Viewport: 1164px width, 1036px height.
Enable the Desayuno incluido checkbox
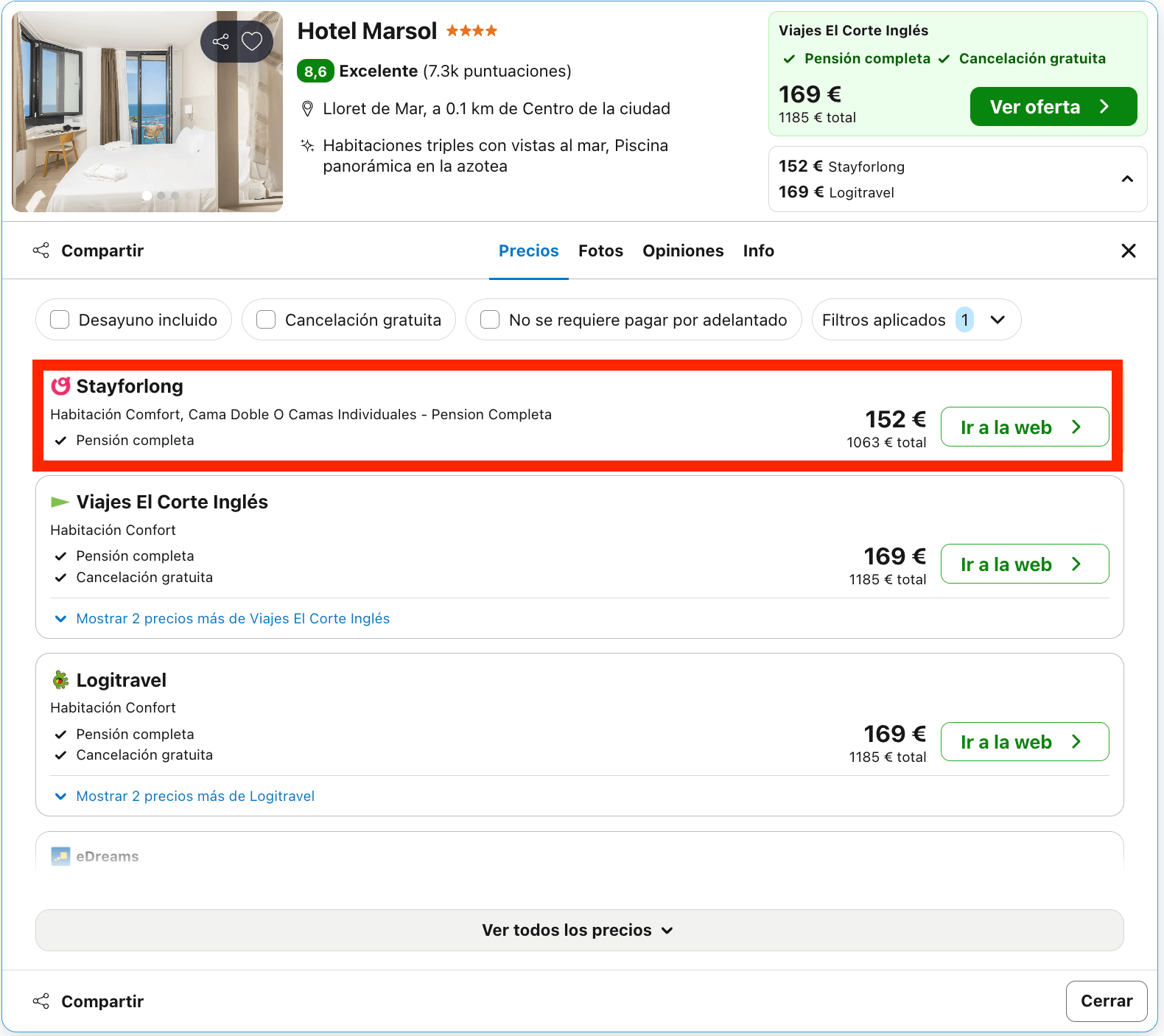coord(60,320)
